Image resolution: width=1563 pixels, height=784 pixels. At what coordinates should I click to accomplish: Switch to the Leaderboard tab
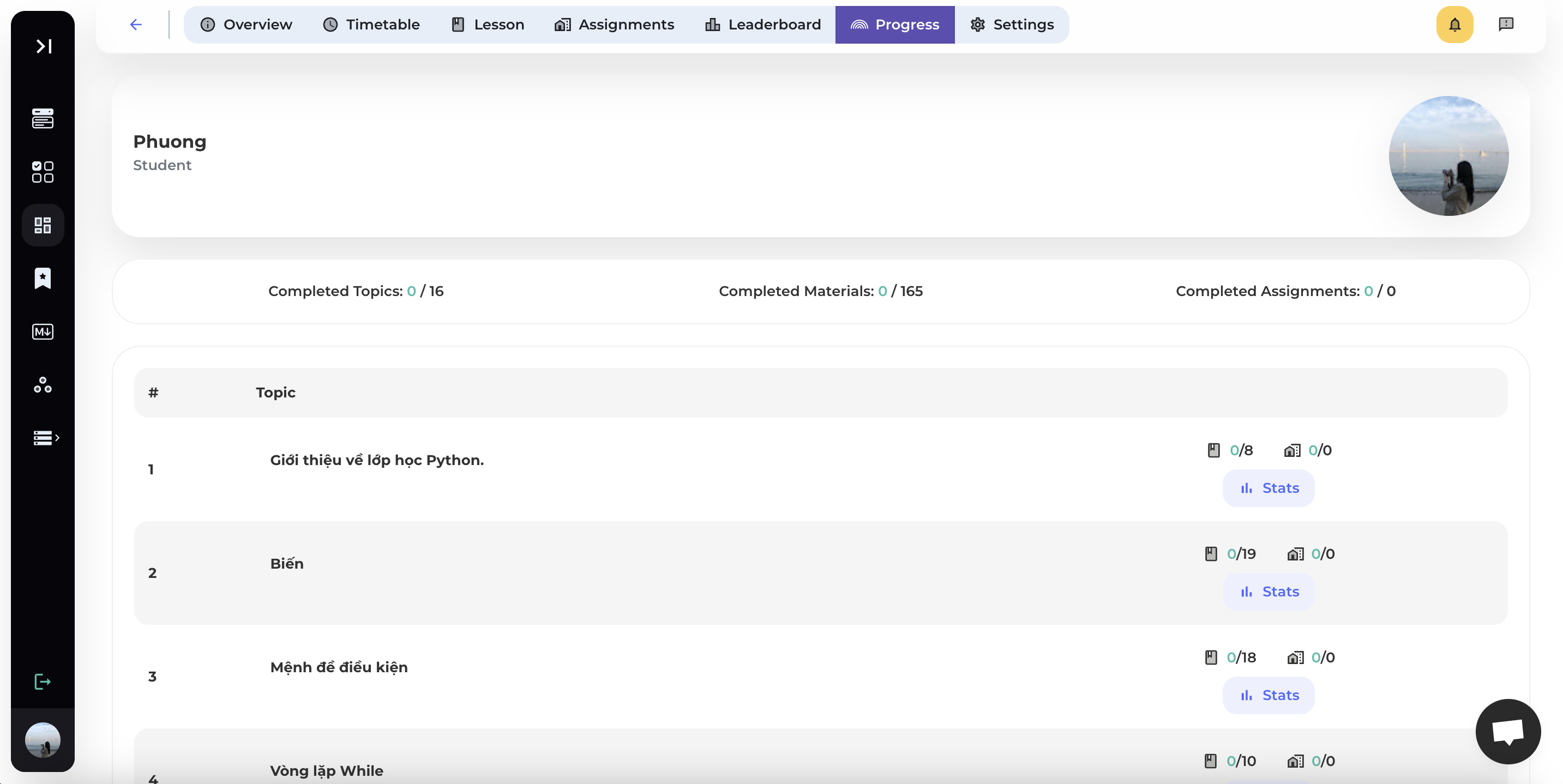tap(763, 25)
